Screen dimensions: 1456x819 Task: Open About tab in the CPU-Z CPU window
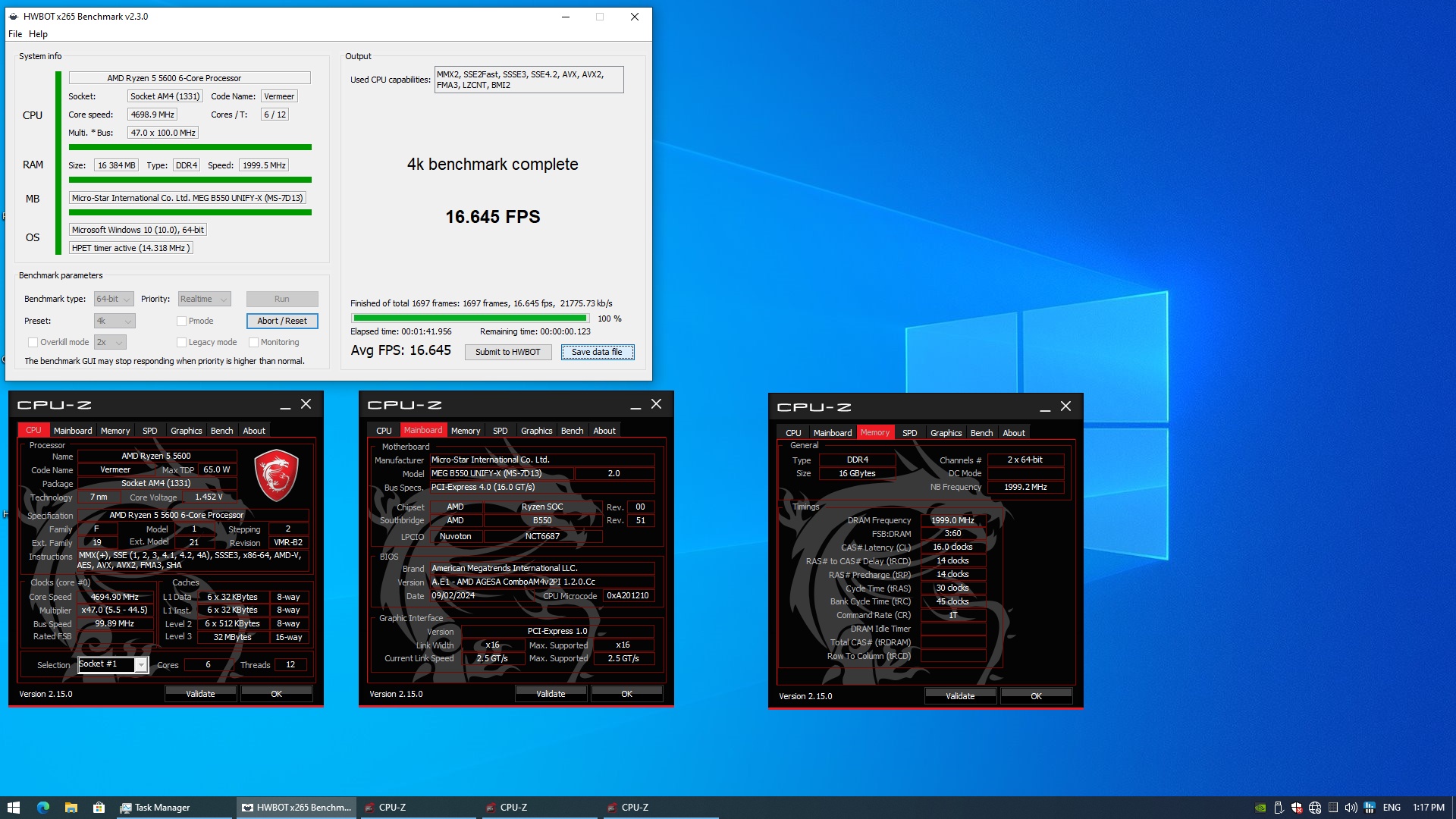(x=254, y=431)
